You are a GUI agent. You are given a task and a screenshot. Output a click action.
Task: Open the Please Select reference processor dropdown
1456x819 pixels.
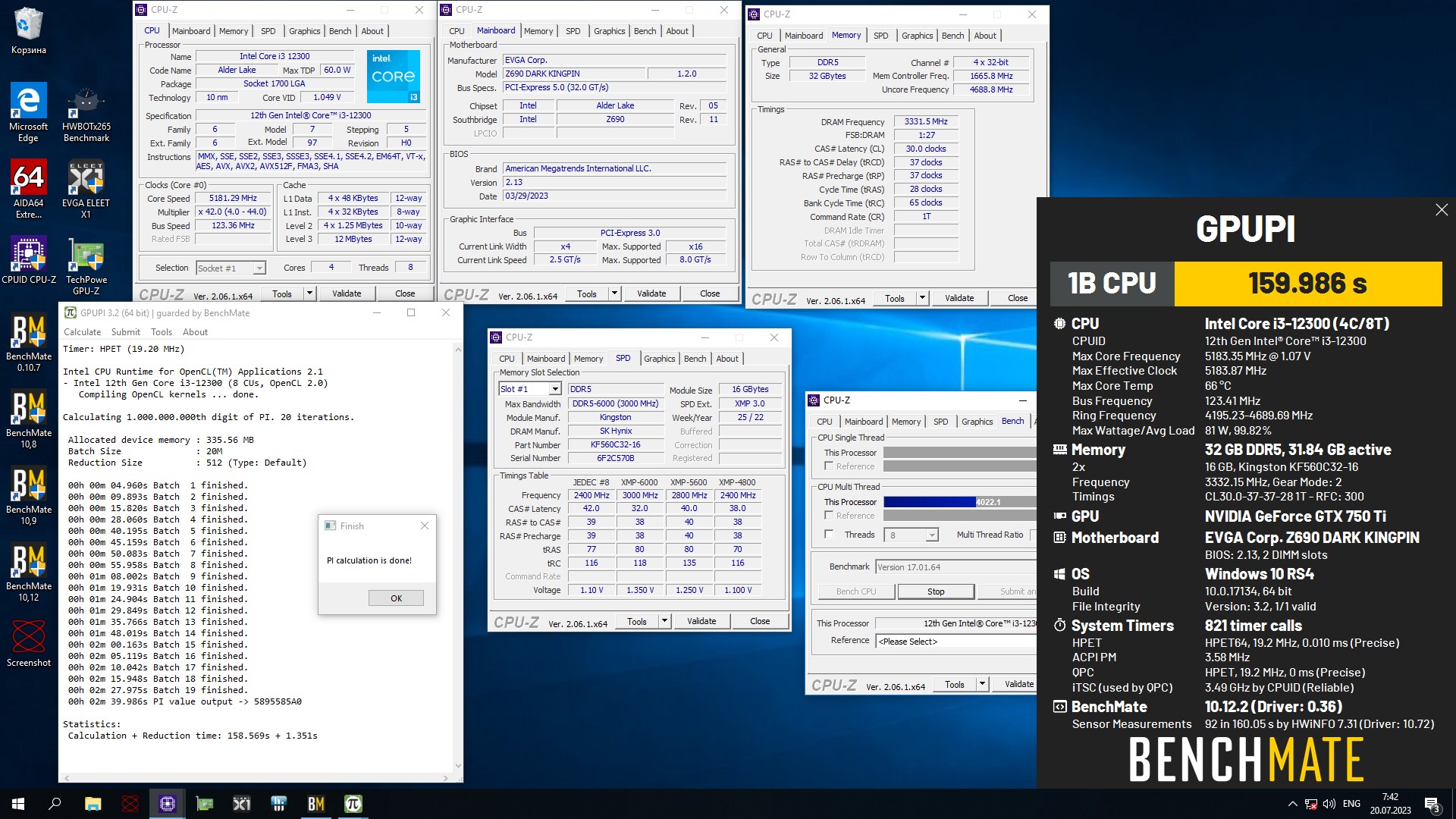point(955,642)
